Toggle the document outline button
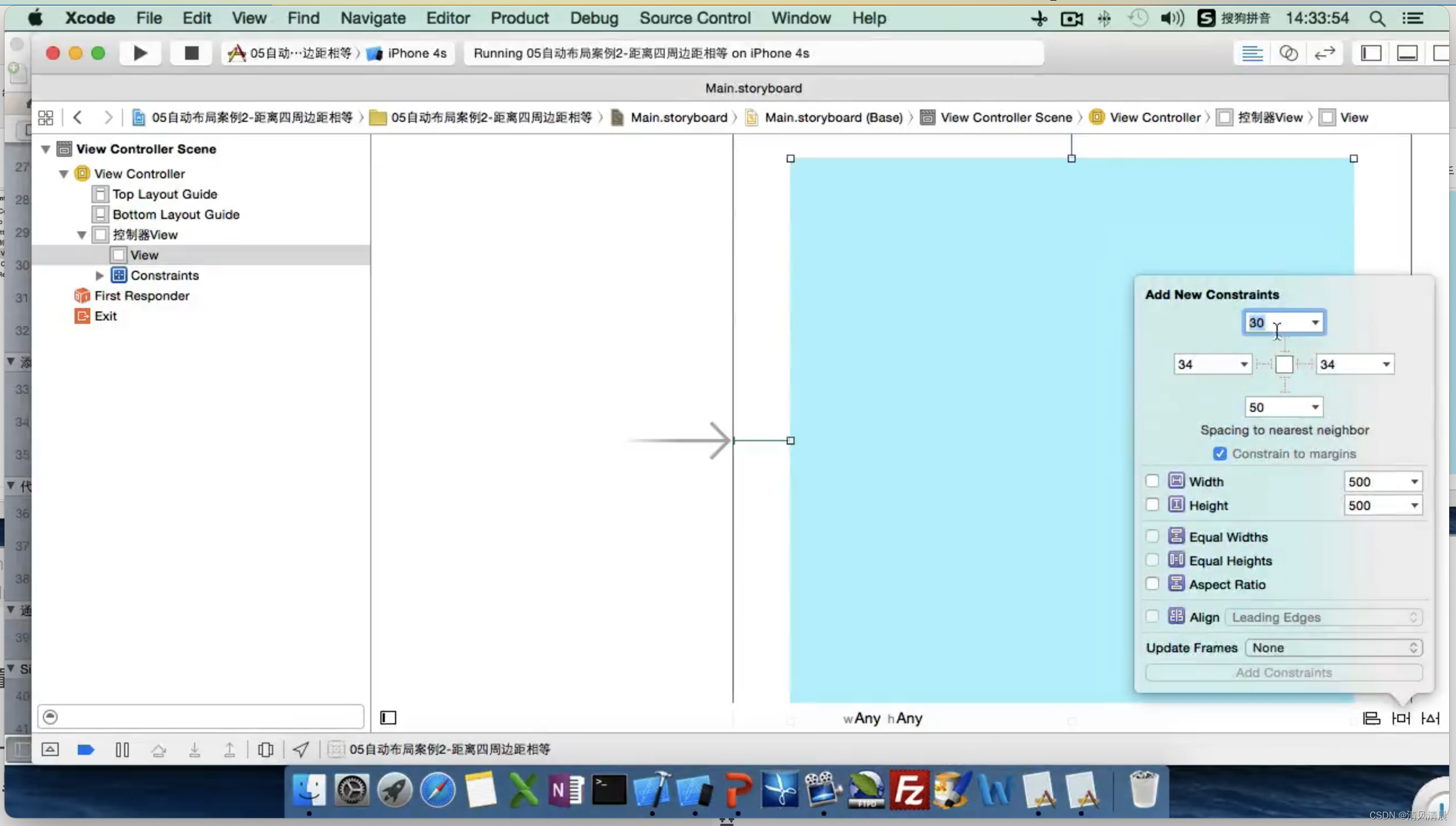Viewport: 1456px width, 826px height. point(388,718)
